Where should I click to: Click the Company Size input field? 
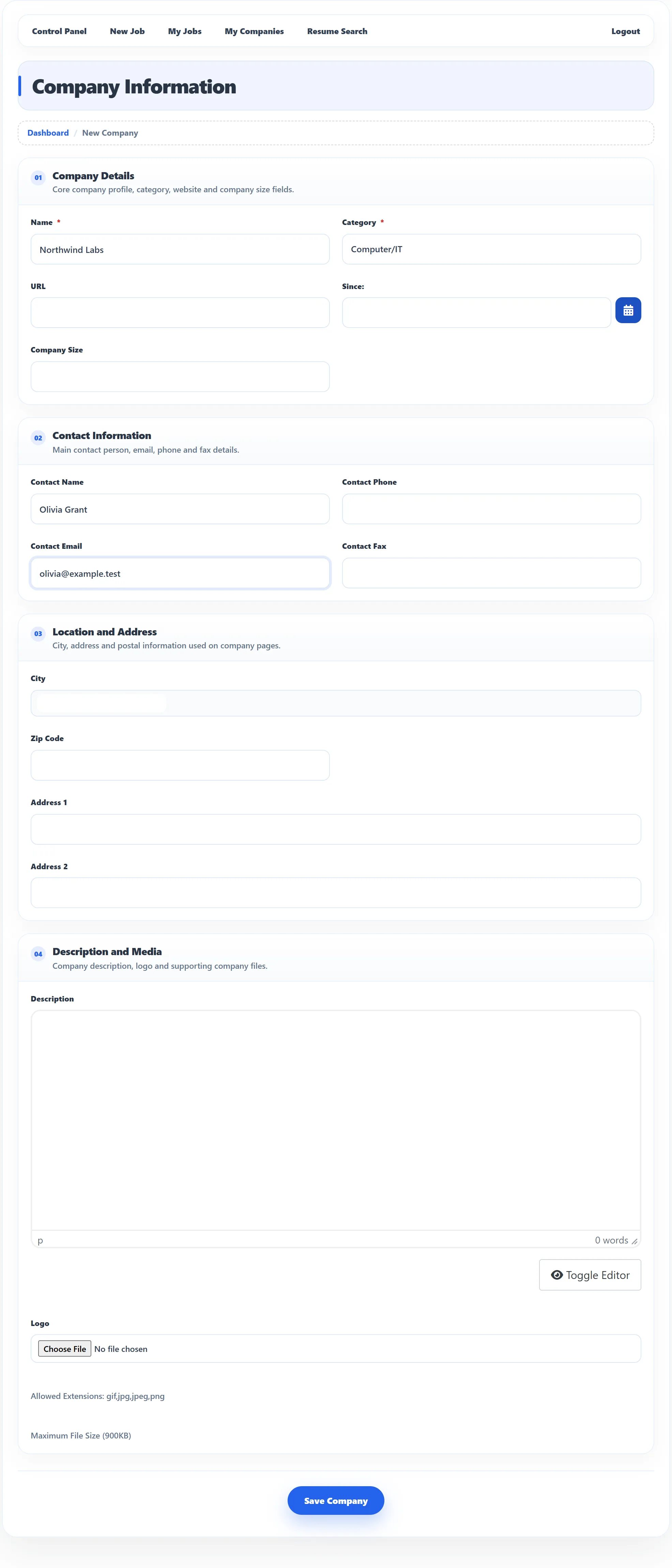[x=180, y=376]
